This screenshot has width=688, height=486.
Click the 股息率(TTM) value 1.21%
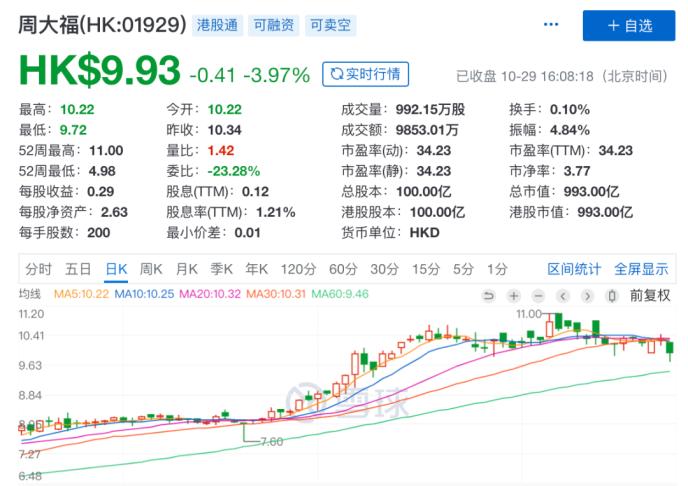pyautogui.click(x=276, y=212)
